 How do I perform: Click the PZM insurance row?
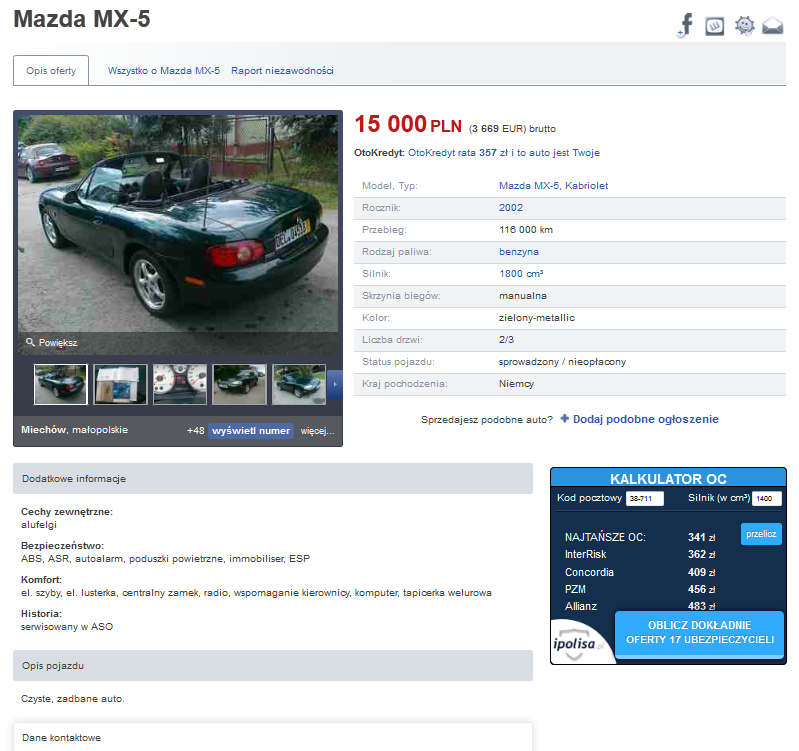(640, 589)
